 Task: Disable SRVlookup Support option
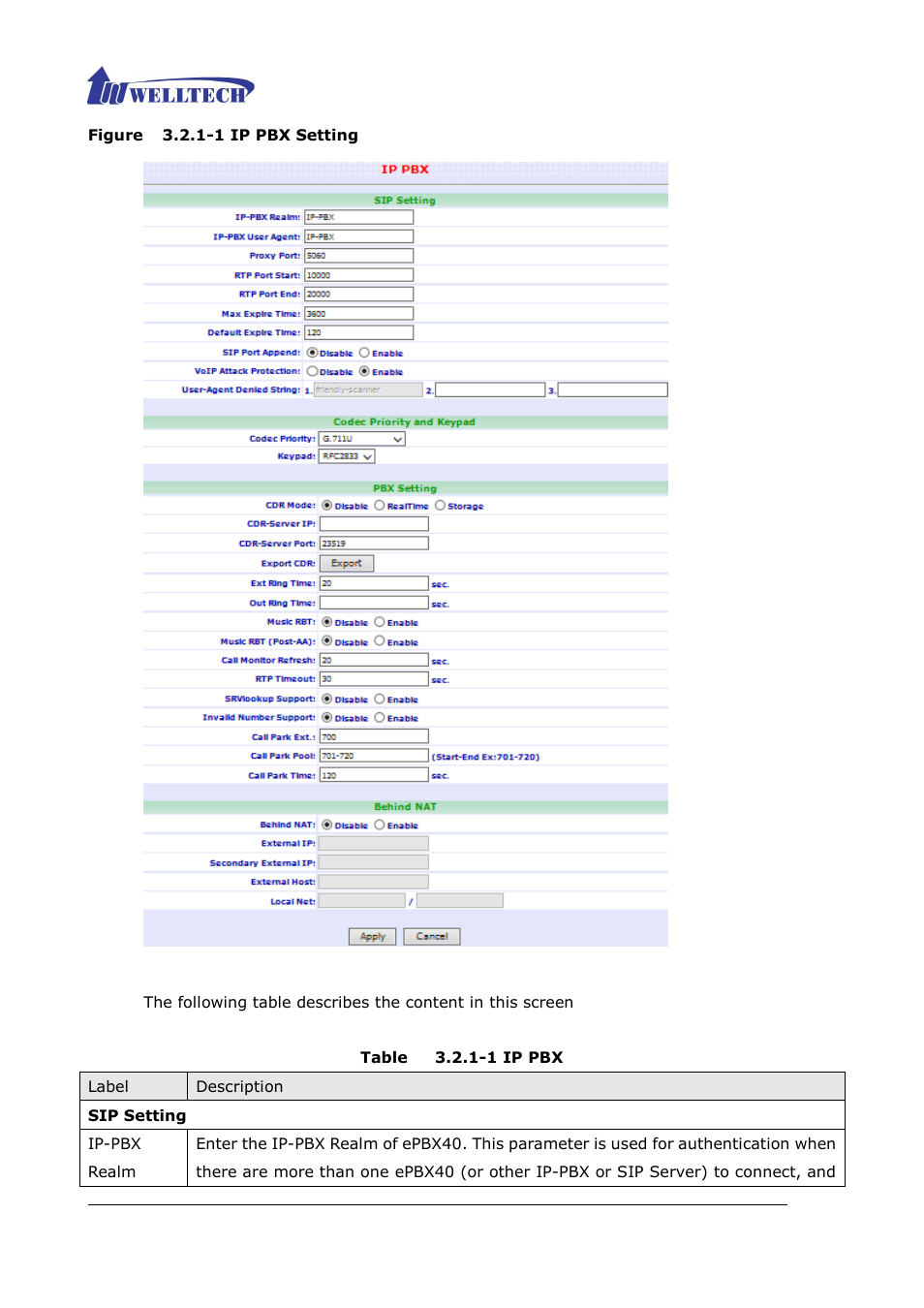pyautogui.click(x=327, y=699)
